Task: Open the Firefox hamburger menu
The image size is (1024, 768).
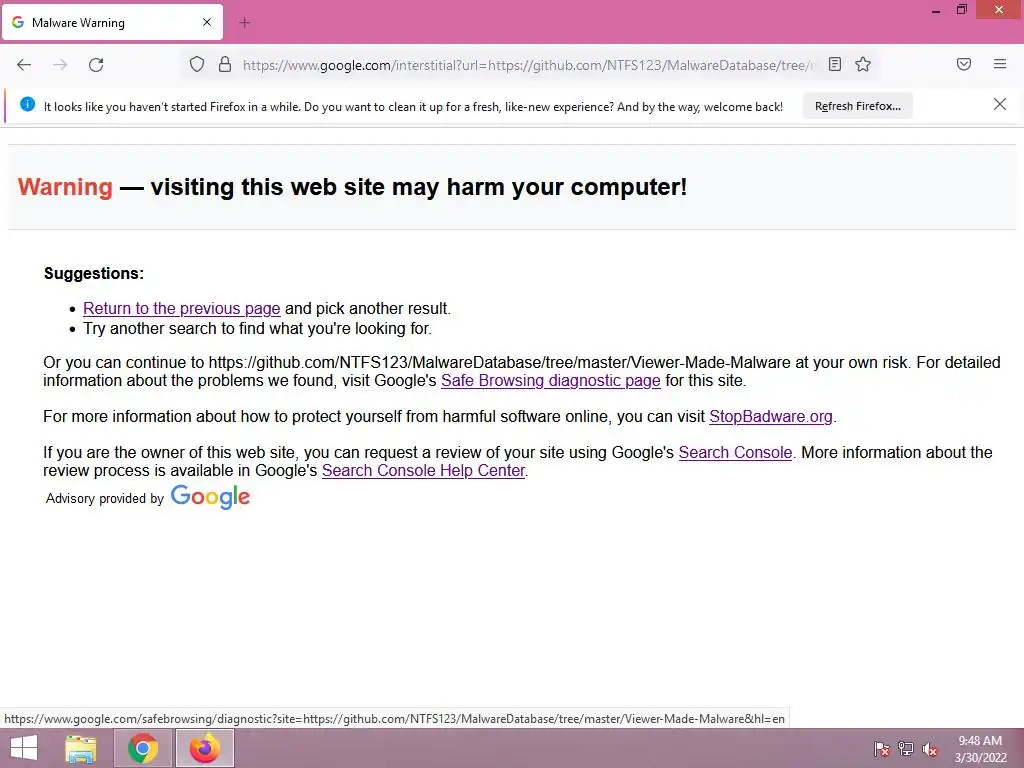Action: [1000, 64]
